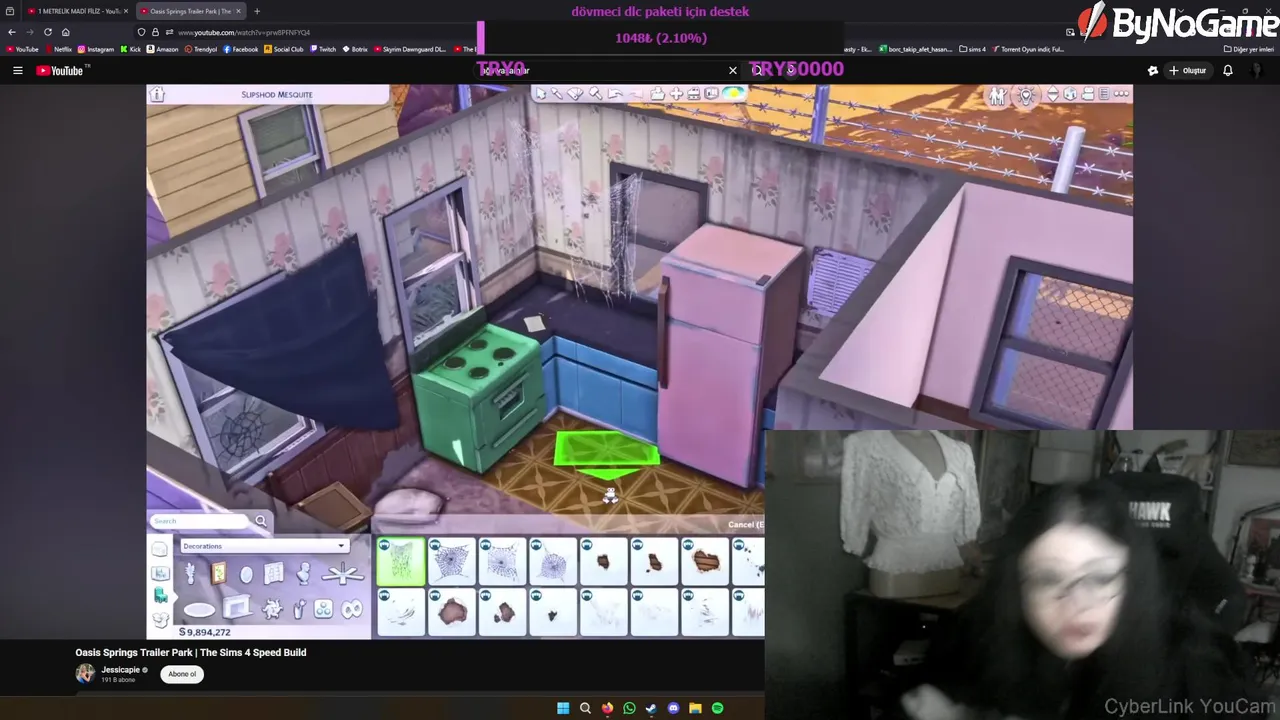Open the camera controls icon
This screenshot has width=1280, height=720.
point(1087,94)
